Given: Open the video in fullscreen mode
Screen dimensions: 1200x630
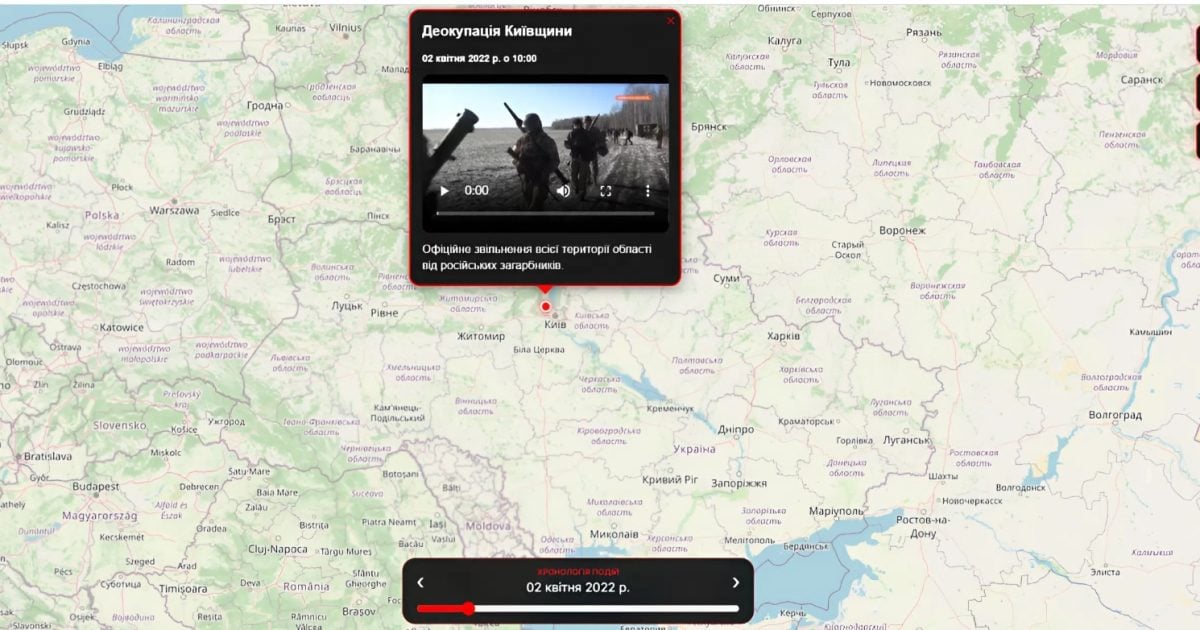Looking at the screenshot, I should point(606,191).
